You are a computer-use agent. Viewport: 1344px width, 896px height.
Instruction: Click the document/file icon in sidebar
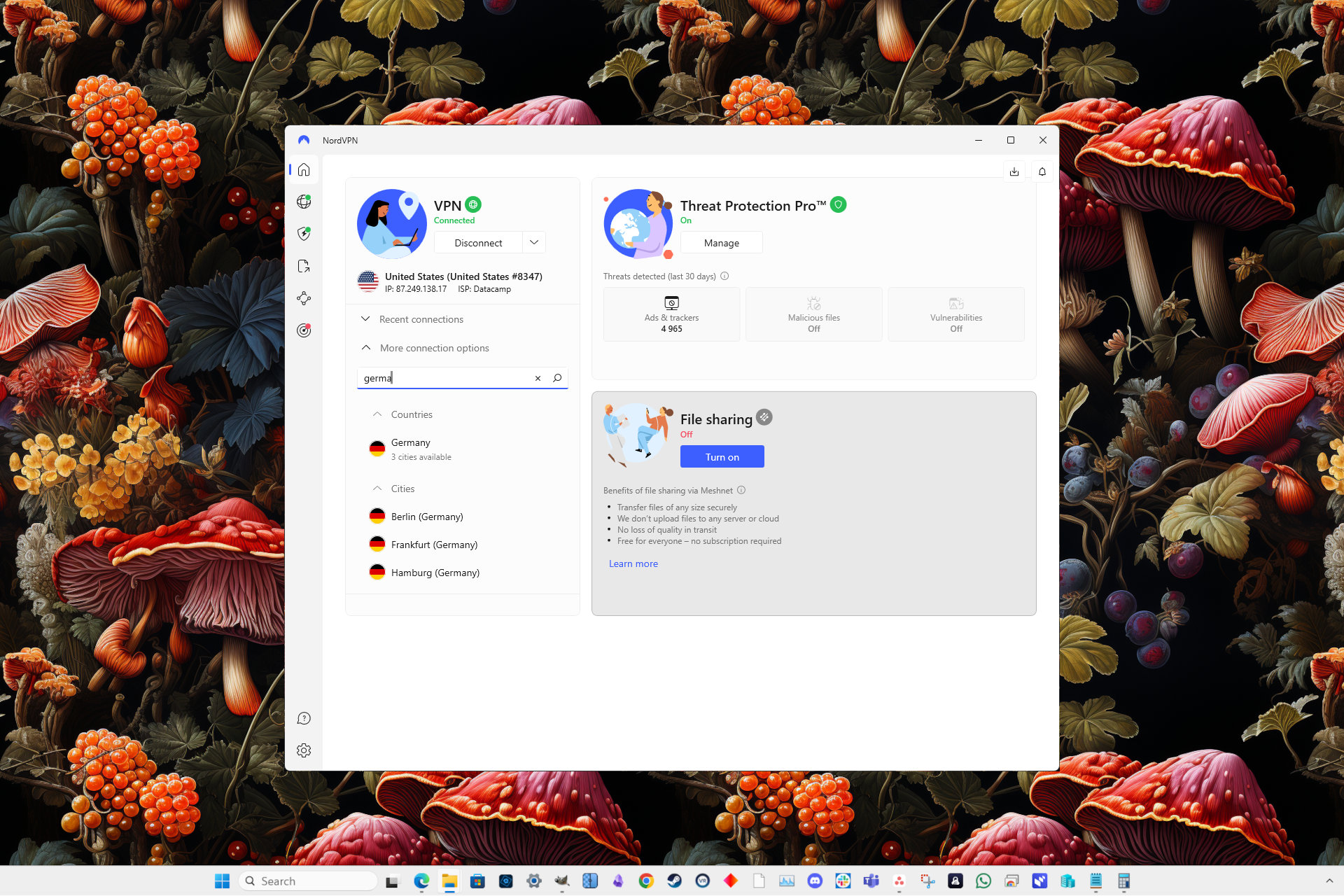point(305,266)
